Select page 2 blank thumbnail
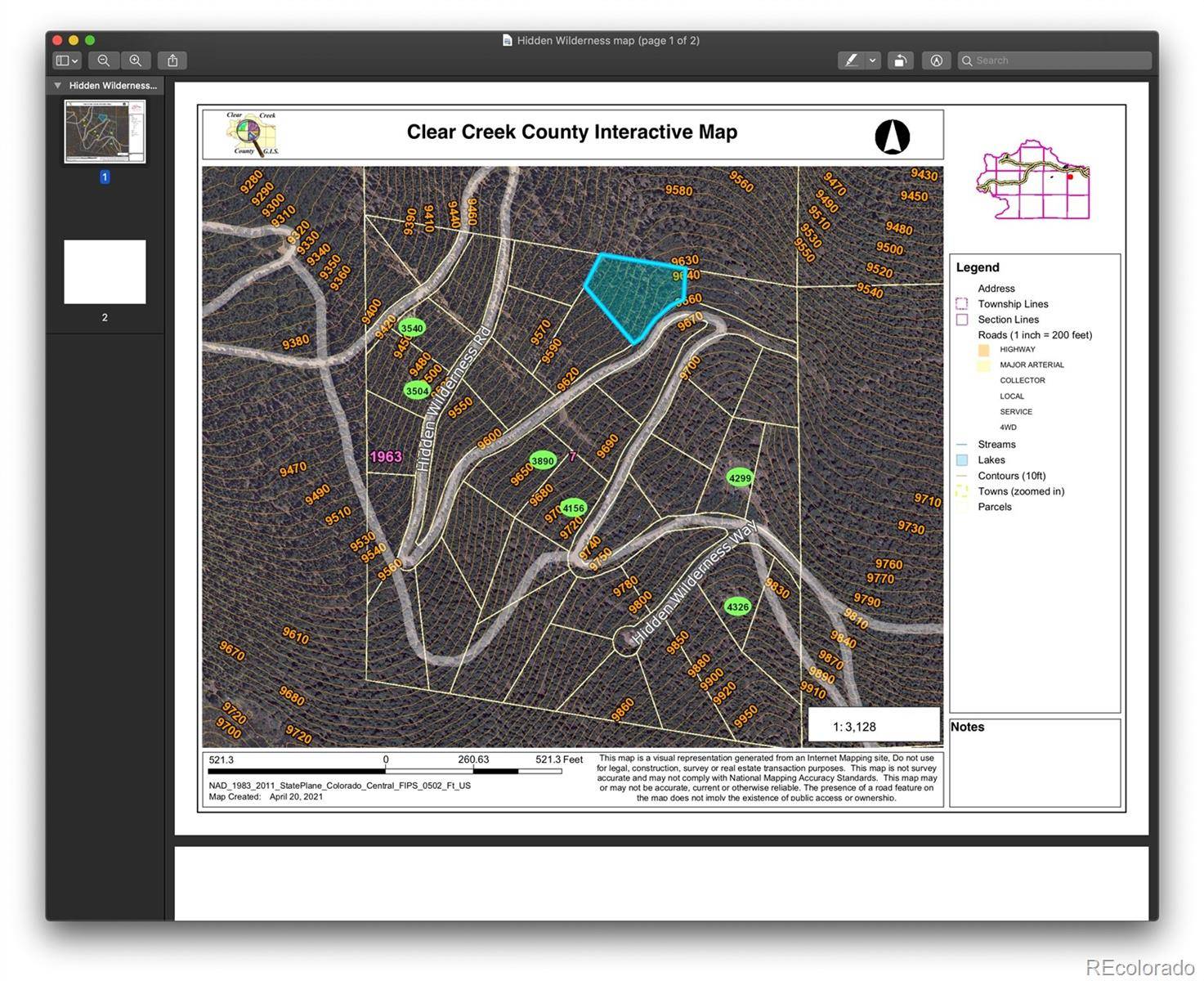This screenshot has height=981, width=1204. click(105, 271)
